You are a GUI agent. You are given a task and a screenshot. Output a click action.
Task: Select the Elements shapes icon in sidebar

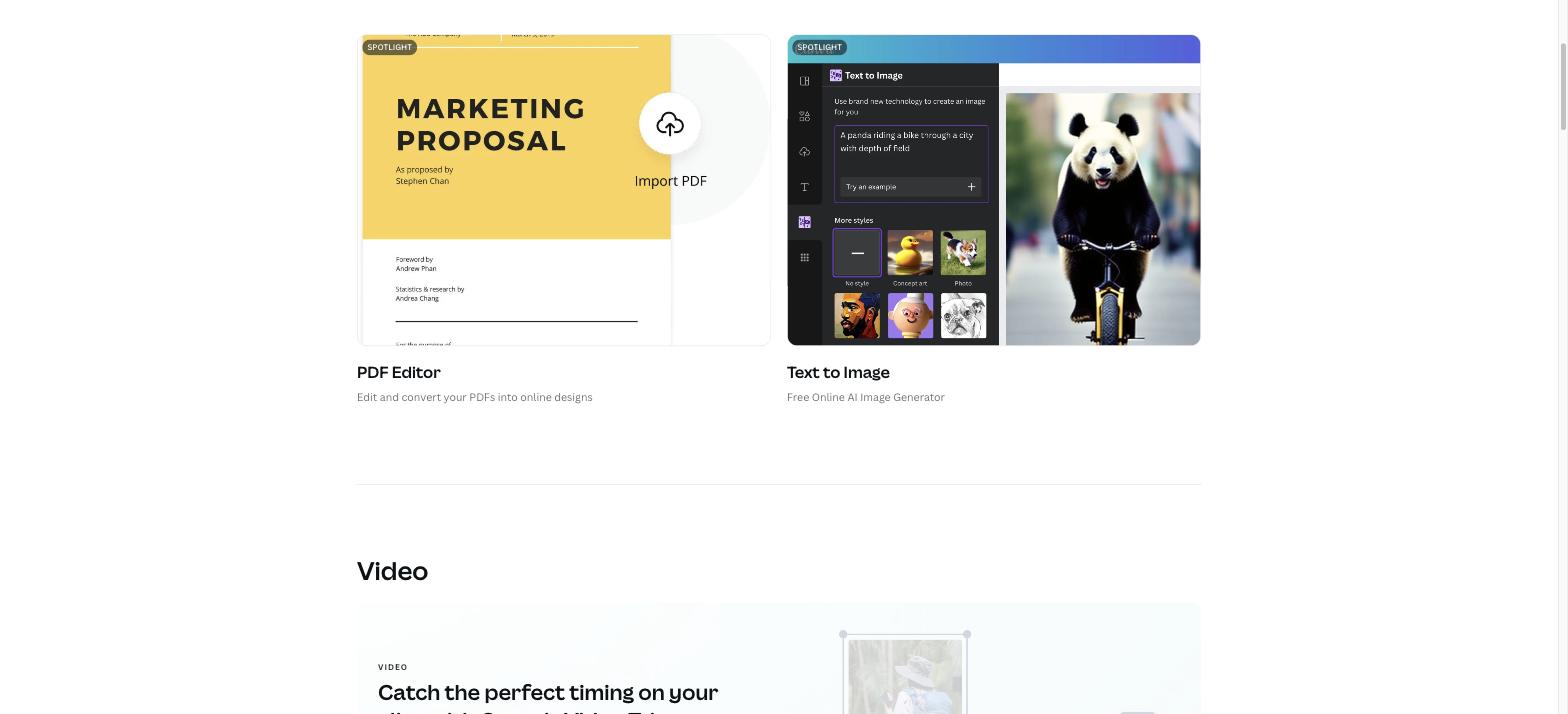coord(804,116)
